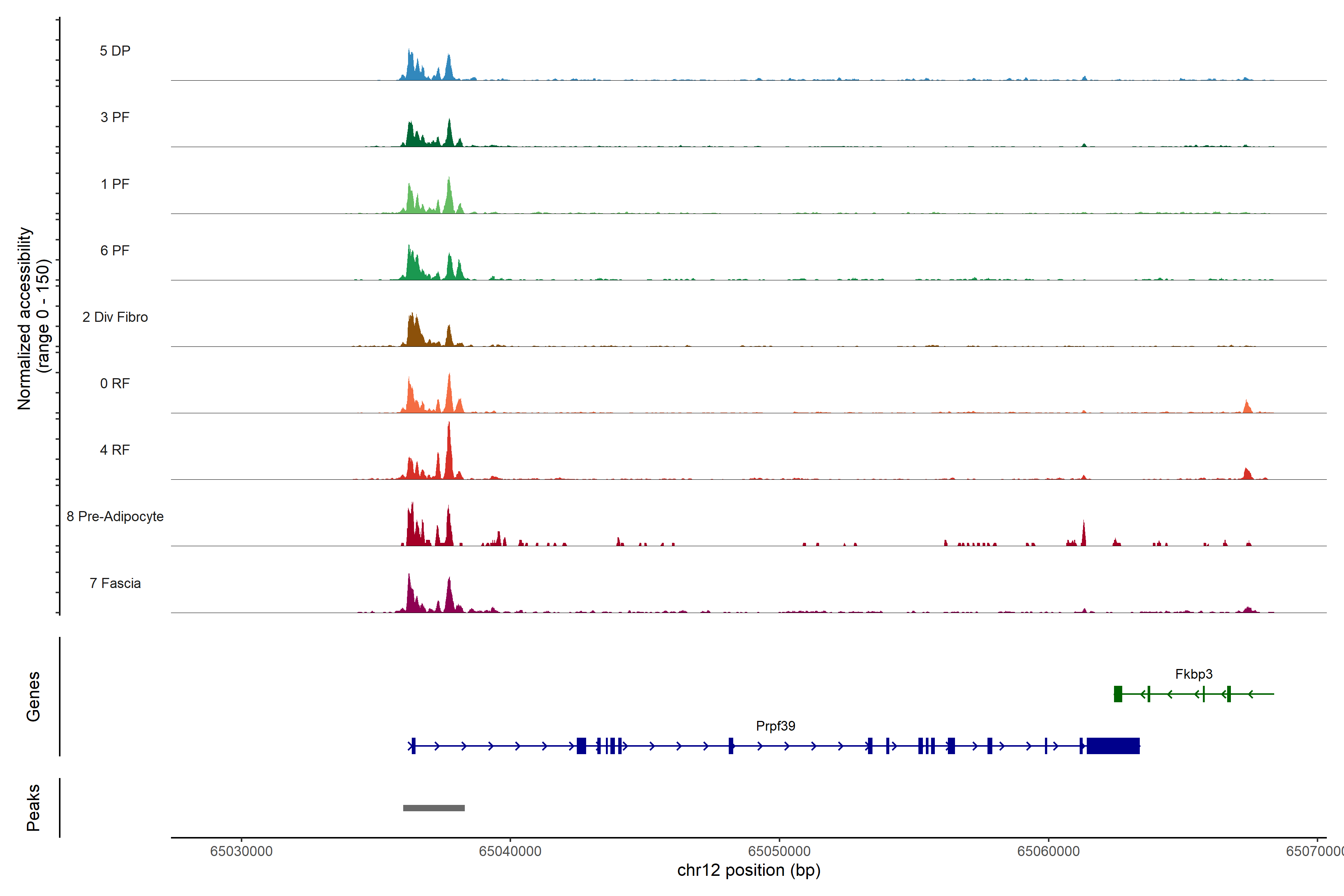Click the 4 RF track label

[x=115, y=450]
